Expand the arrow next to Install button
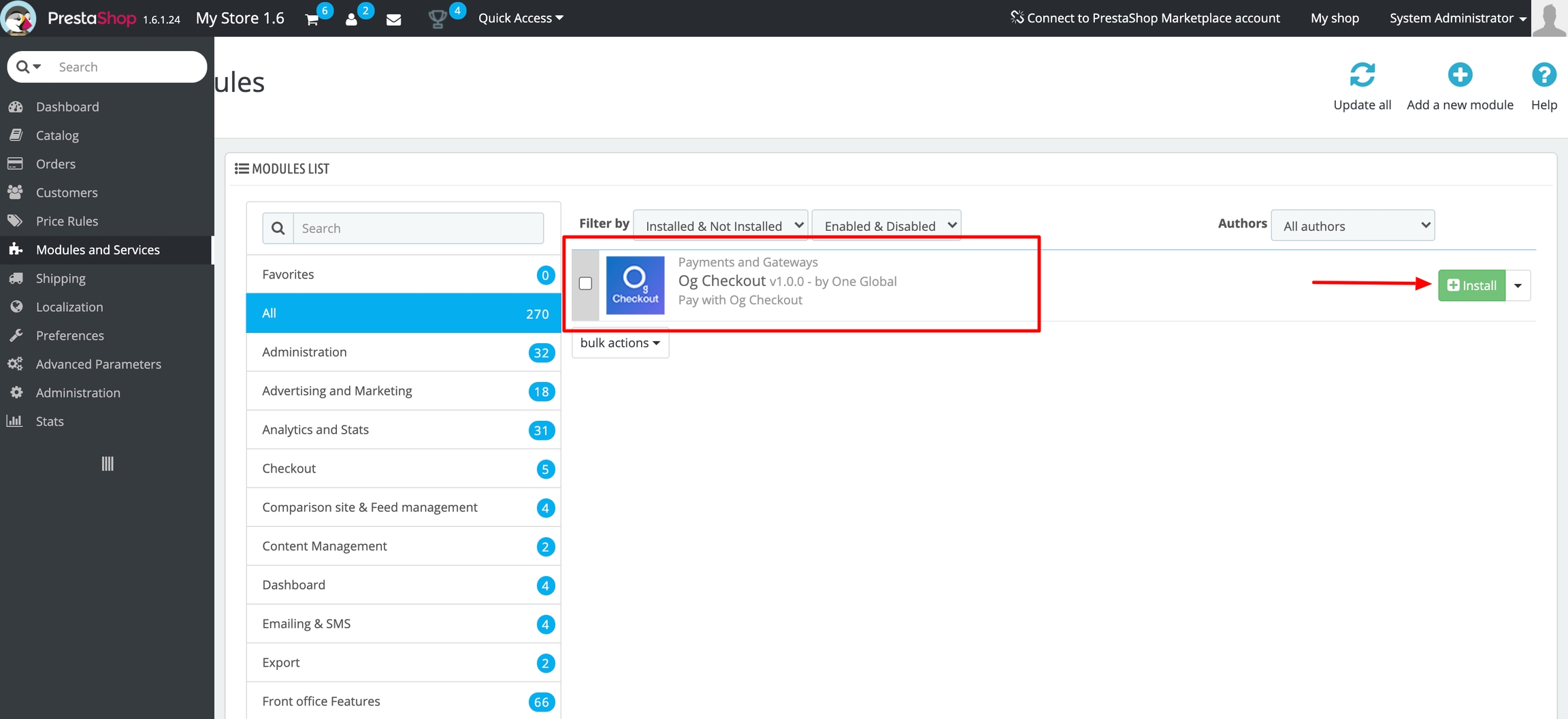The height and width of the screenshot is (719, 1568). coord(1518,286)
